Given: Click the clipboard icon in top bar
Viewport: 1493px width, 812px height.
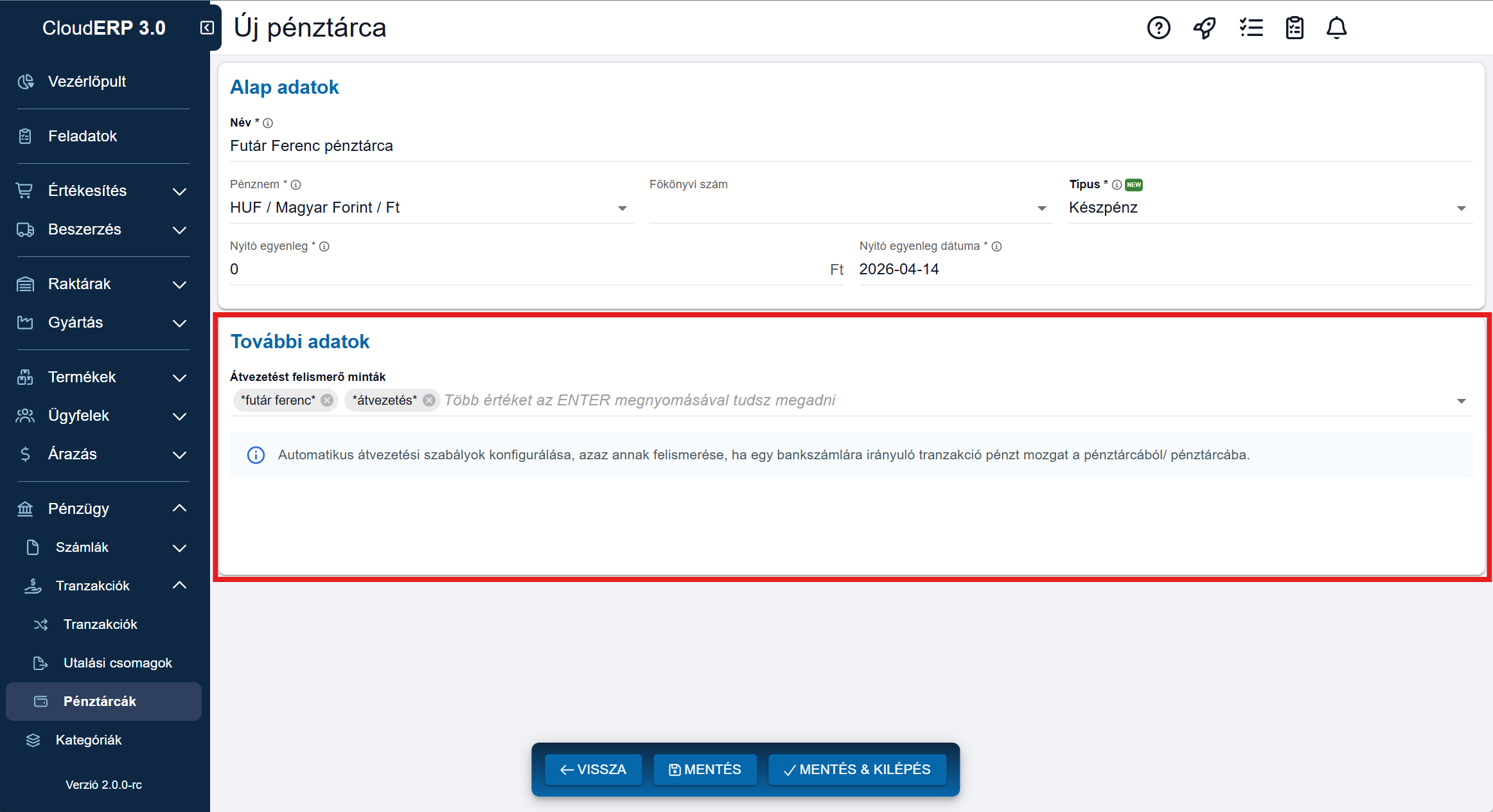Looking at the screenshot, I should coord(1294,28).
